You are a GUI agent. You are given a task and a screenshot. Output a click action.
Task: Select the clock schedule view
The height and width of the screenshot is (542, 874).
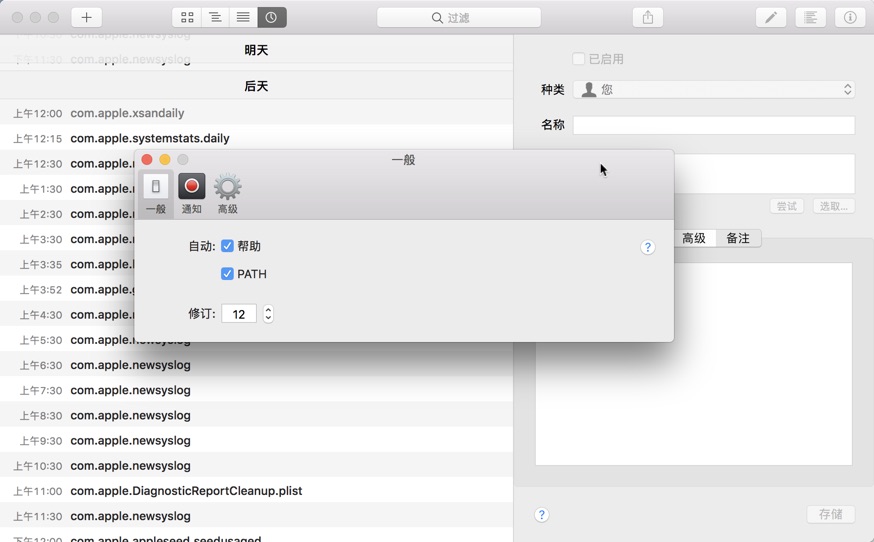click(271, 17)
